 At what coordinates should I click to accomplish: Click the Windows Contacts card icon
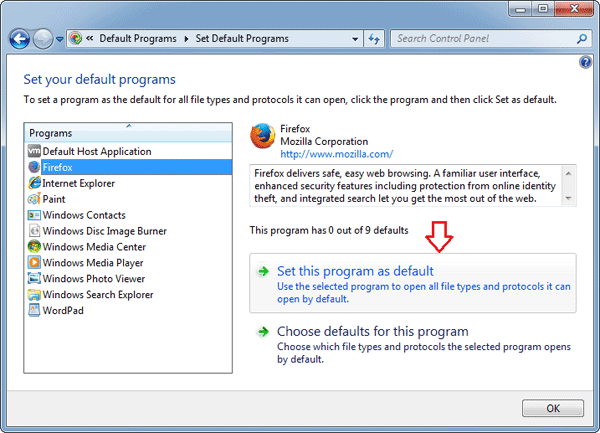pos(34,215)
